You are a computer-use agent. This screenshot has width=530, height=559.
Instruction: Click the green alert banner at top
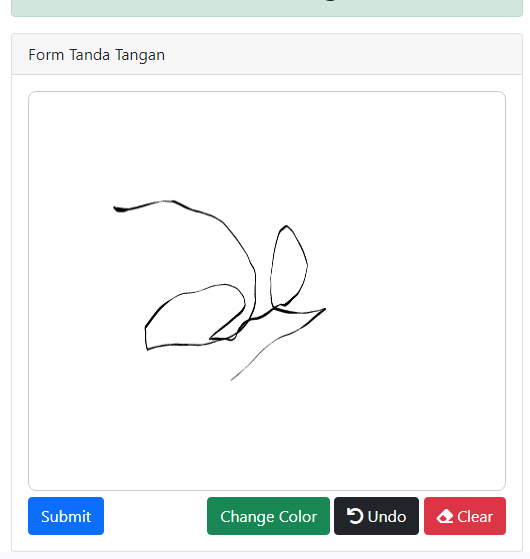(x=267, y=8)
